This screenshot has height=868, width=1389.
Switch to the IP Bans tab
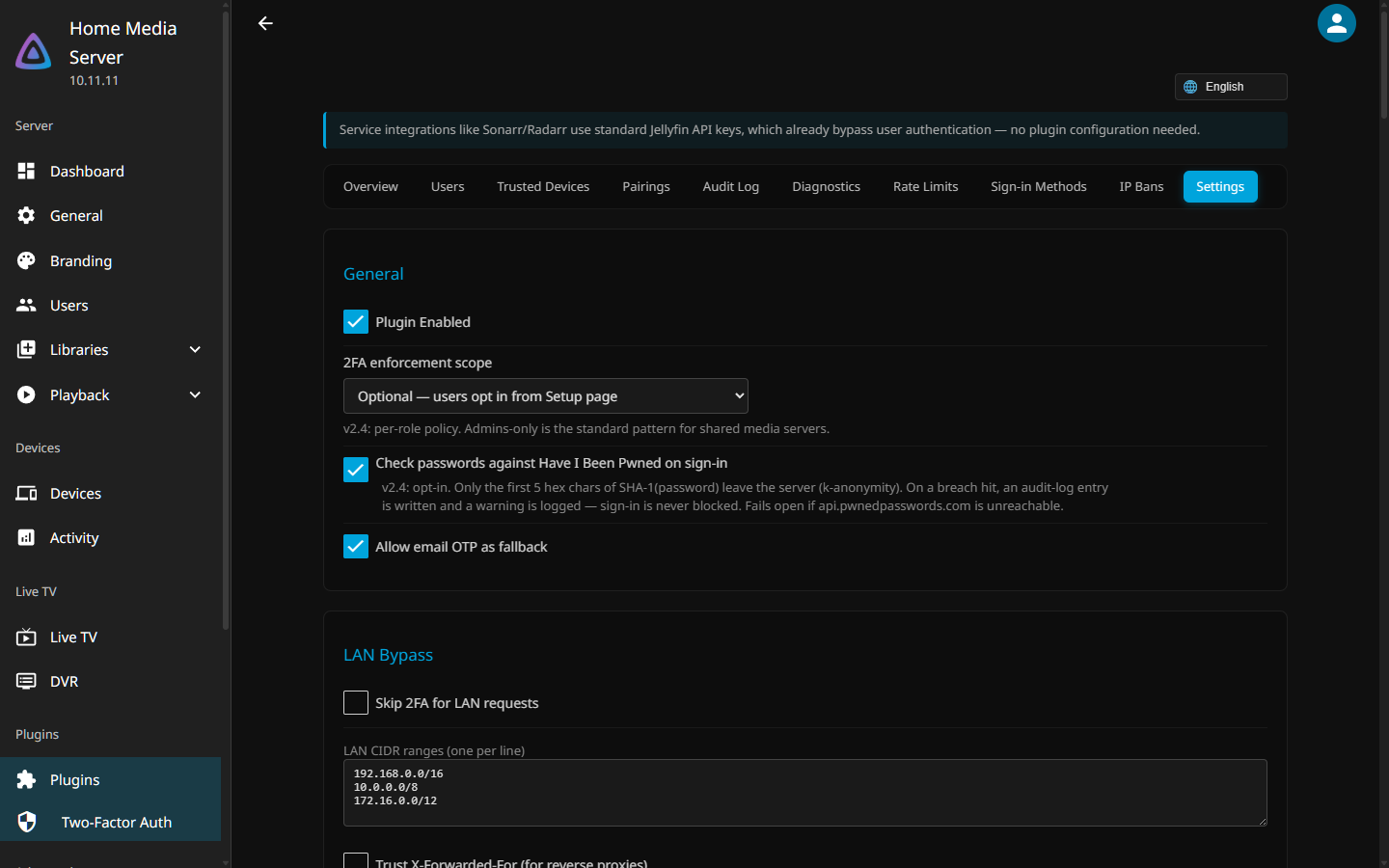[x=1142, y=186]
